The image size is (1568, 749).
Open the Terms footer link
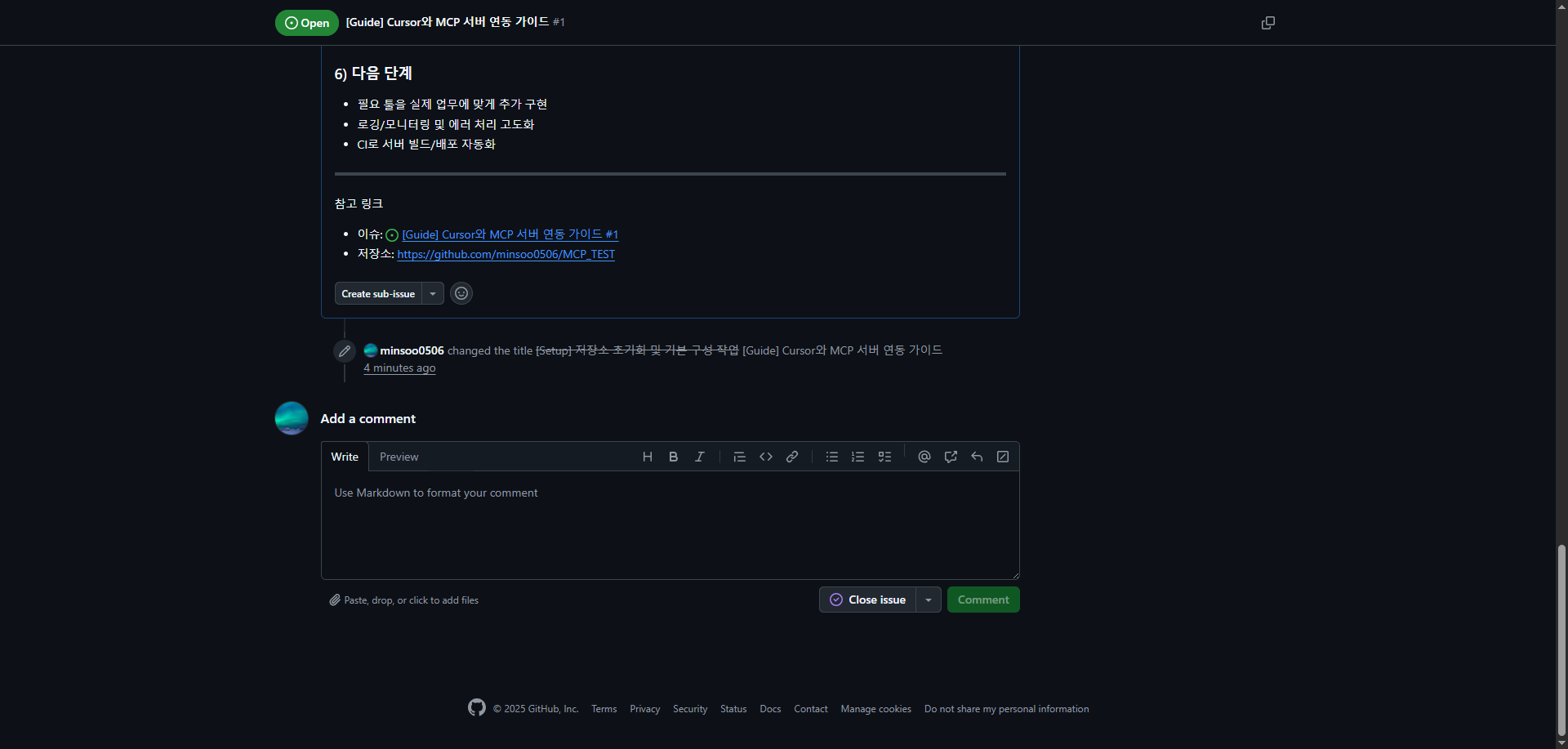[604, 709]
